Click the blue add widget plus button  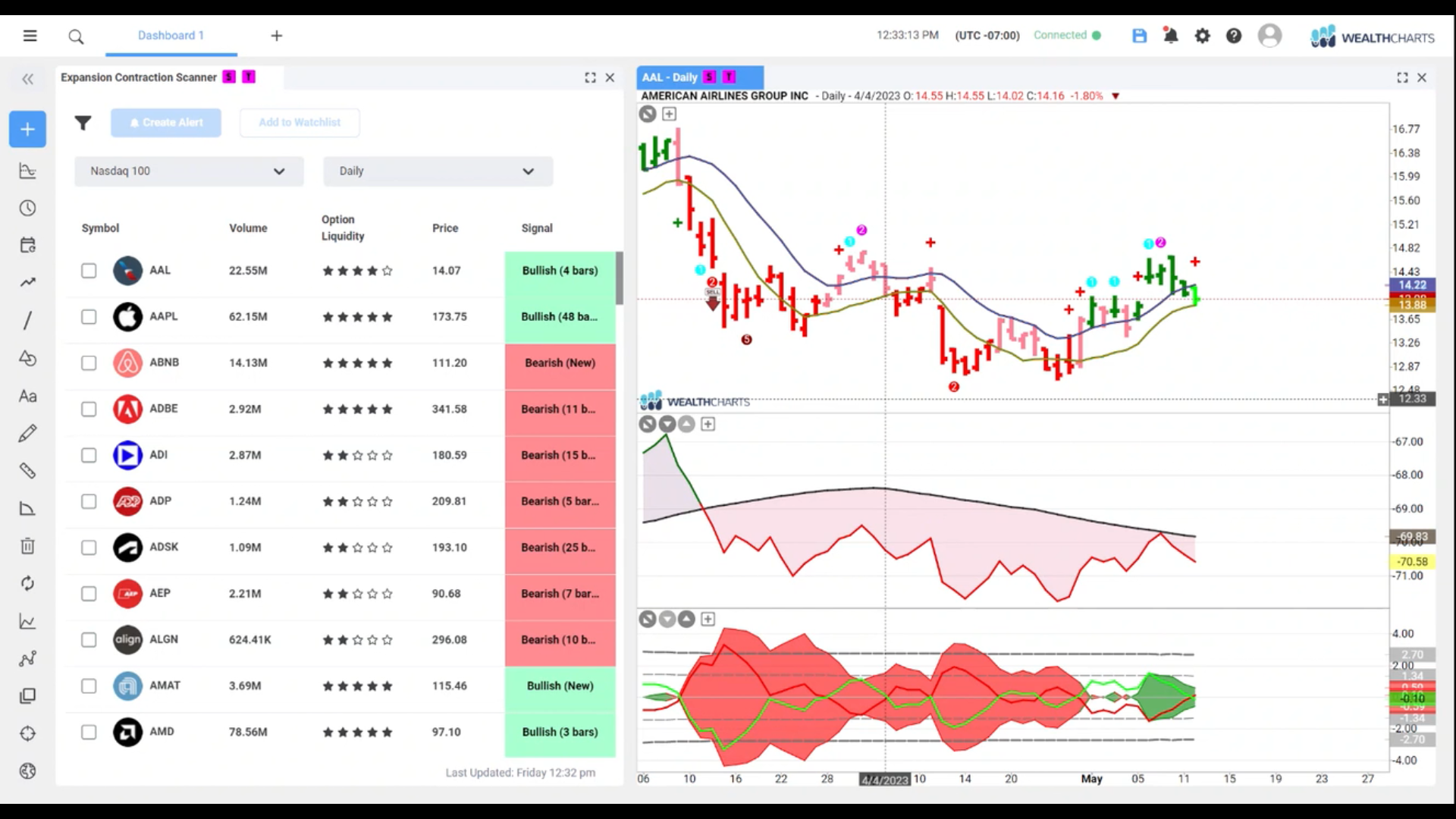coord(27,129)
